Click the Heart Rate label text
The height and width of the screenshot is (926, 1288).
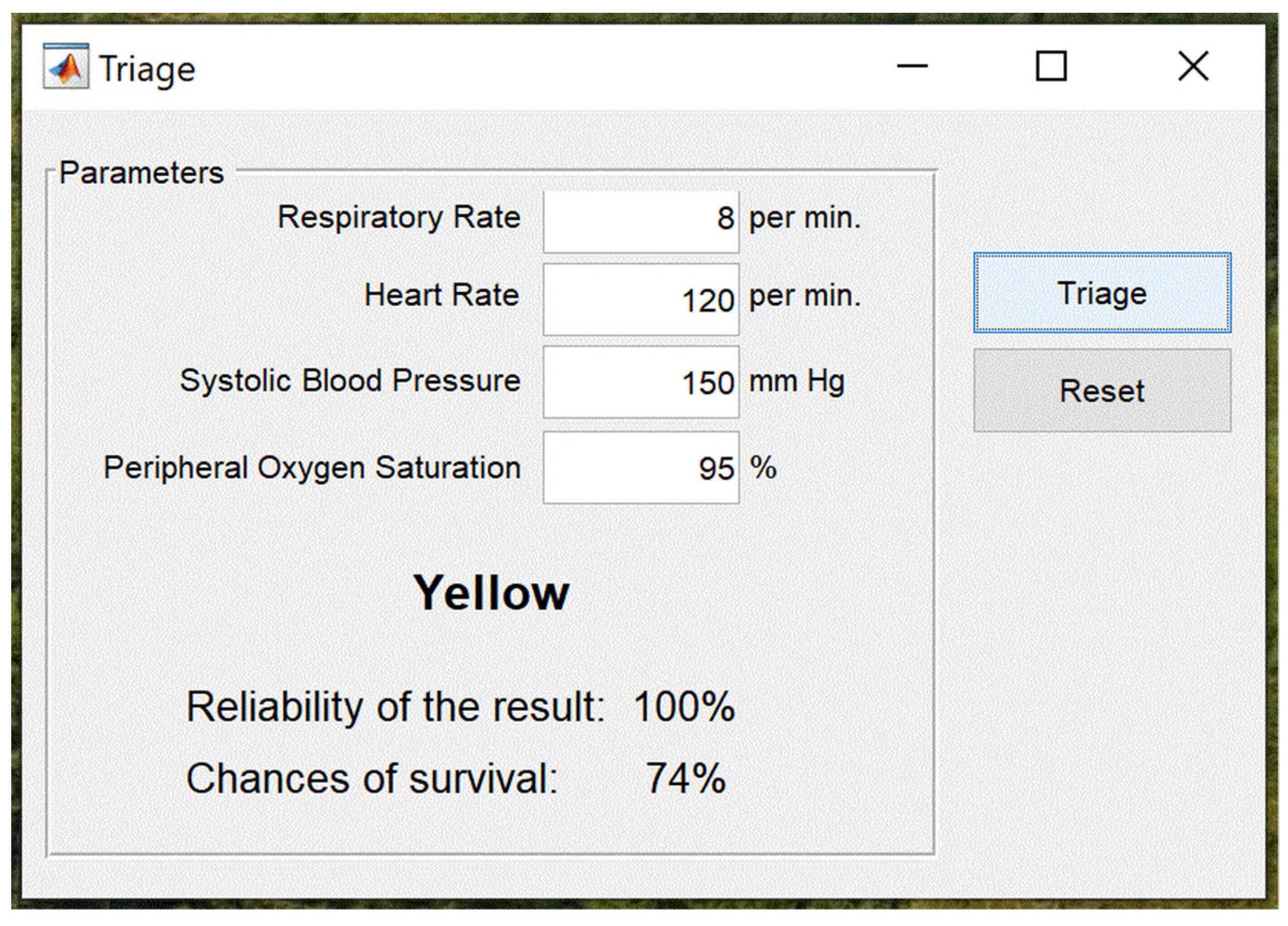point(441,295)
